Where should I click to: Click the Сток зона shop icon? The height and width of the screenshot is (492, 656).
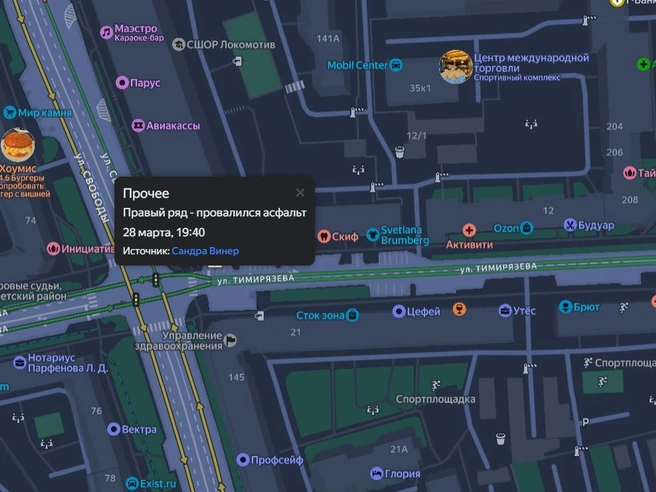(x=353, y=315)
